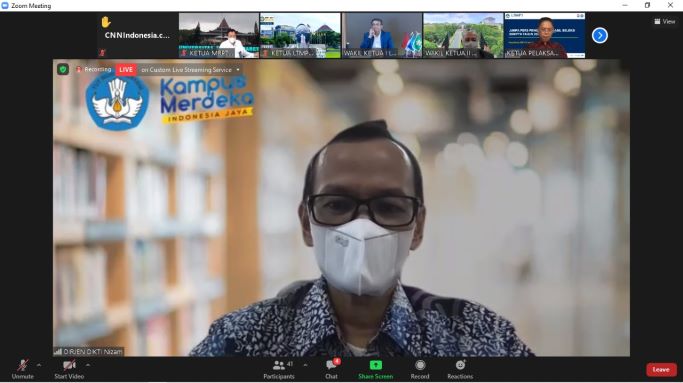The image size is (683, 383).
Task: Click the Recording status indicator
Action: [94, 69]
